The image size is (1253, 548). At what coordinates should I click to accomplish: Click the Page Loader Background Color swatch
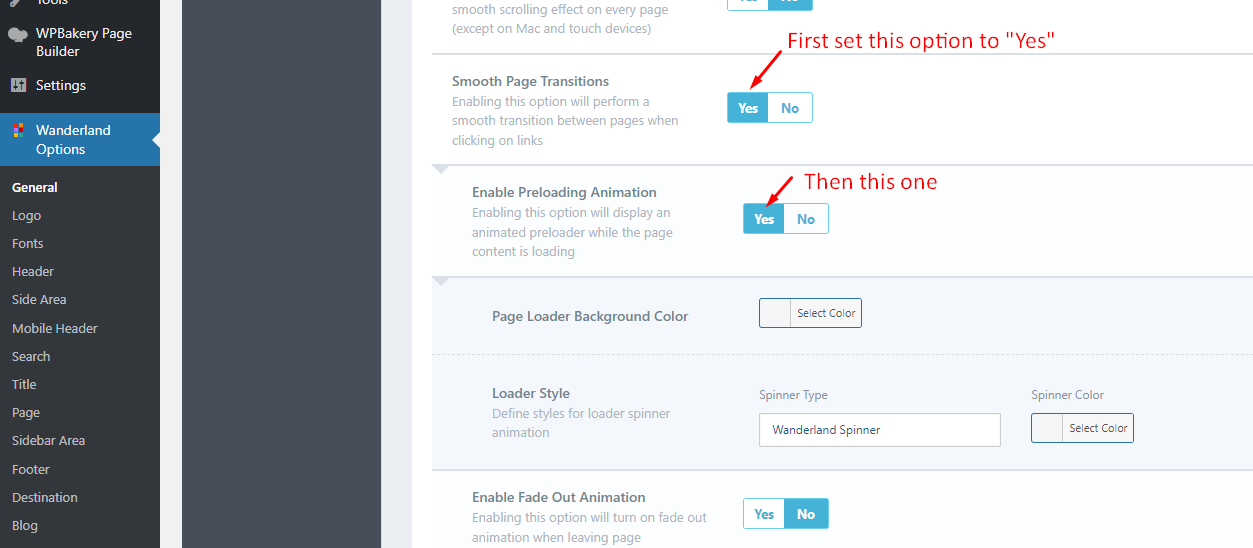pos(776,313)
